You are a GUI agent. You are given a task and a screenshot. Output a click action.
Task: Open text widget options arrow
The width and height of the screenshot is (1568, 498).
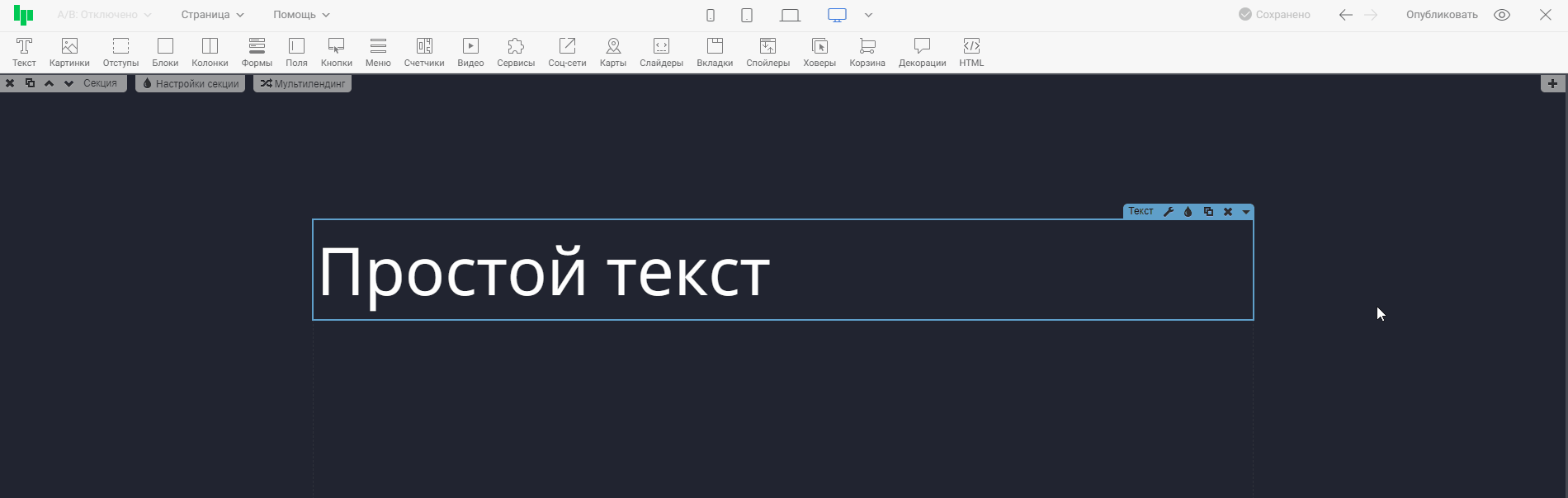coord(1246,212)
